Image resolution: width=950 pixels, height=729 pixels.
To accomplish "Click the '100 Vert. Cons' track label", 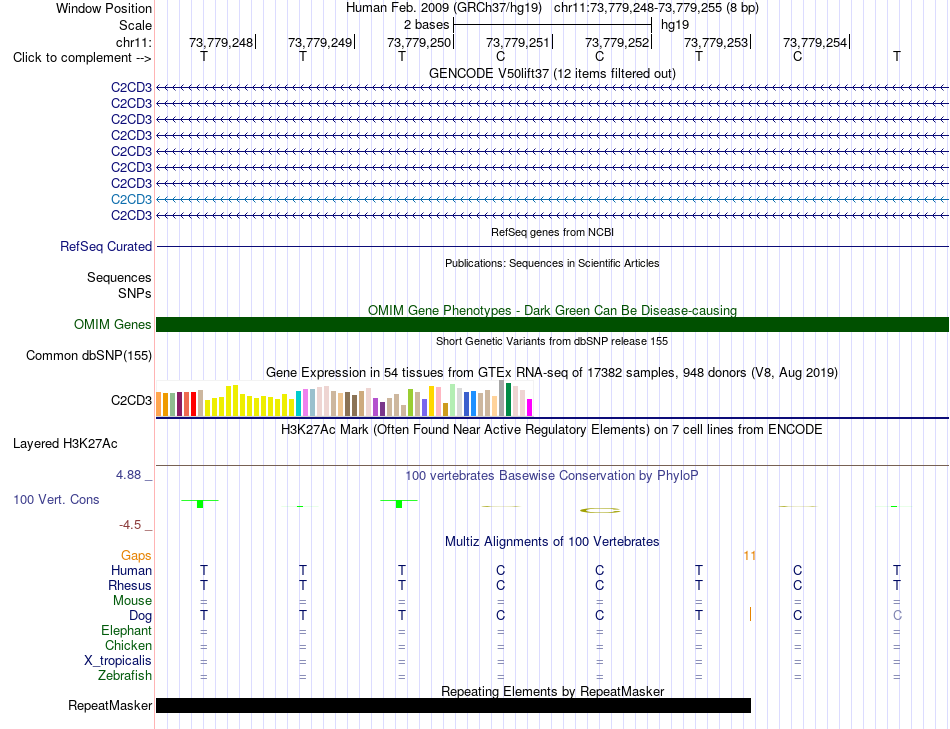I will tap(56, 499).
